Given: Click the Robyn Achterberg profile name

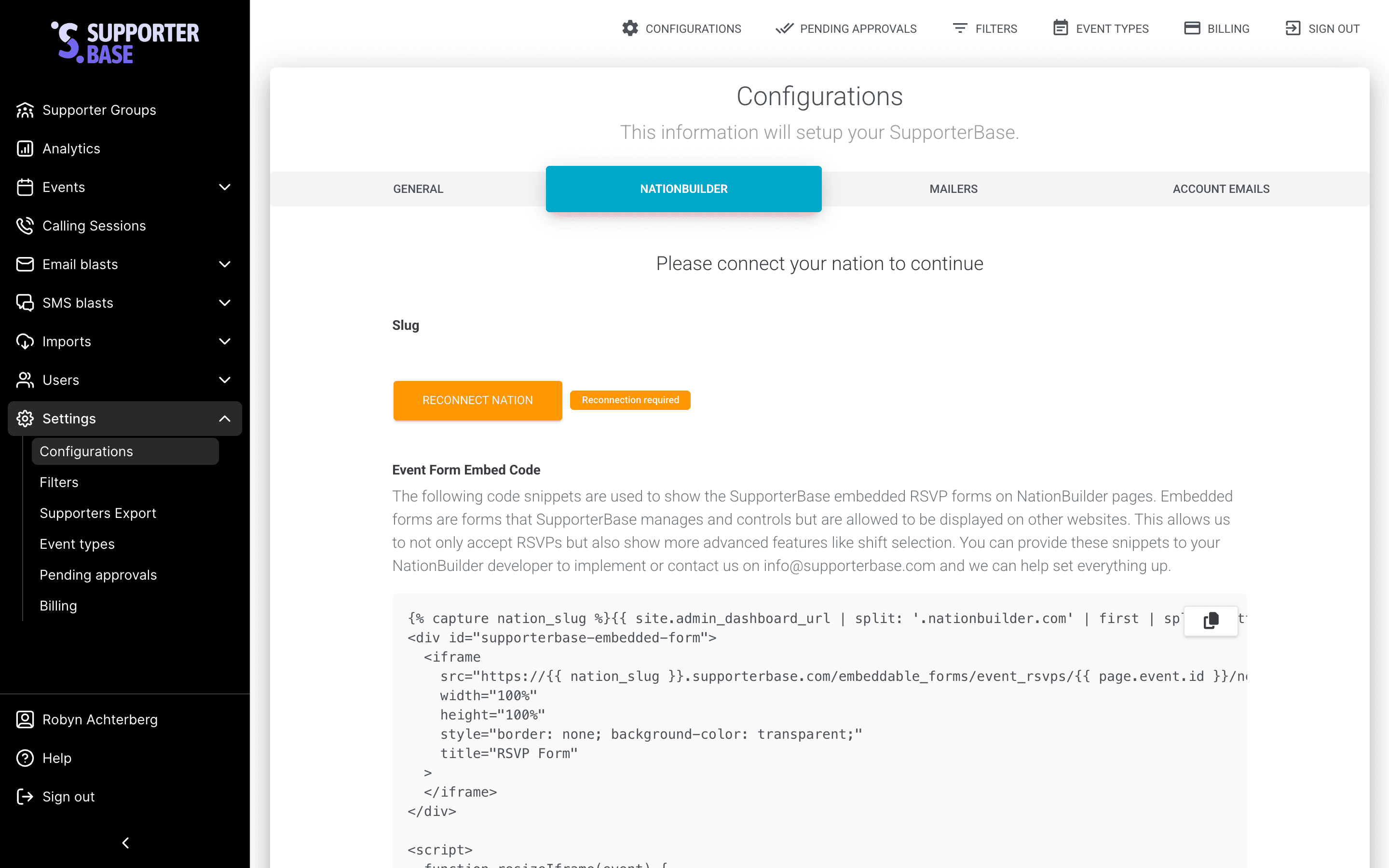Looking at the screenshot, I should (x=100, y=719).
